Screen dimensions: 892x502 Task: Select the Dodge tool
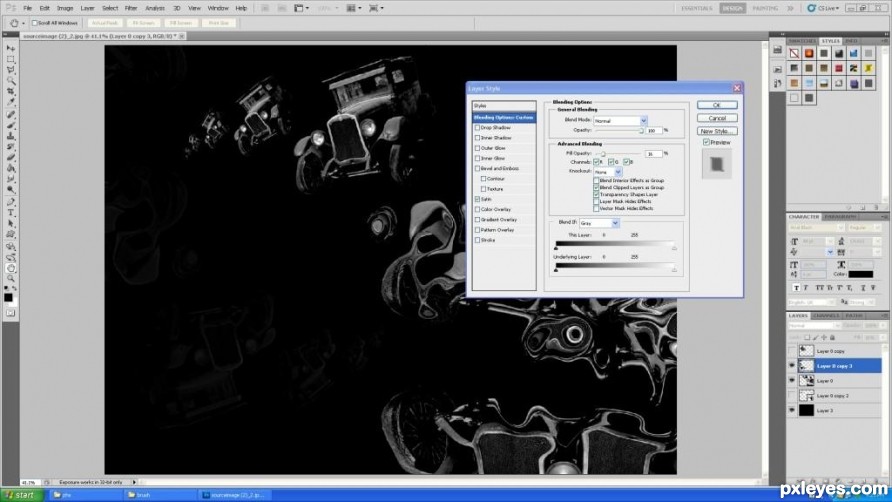tap(11, 191)
